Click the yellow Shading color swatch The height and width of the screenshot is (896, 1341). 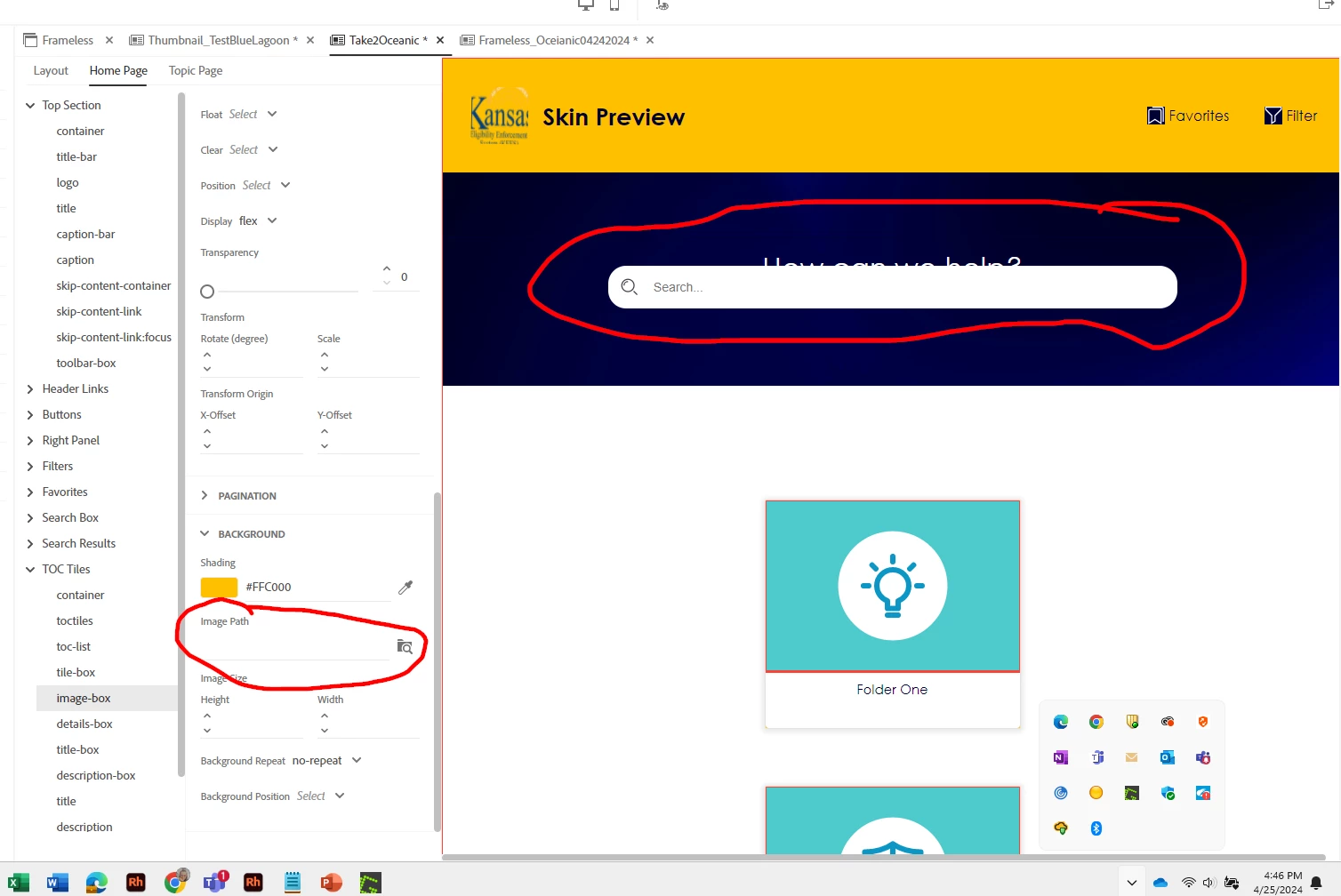(219, 587)
